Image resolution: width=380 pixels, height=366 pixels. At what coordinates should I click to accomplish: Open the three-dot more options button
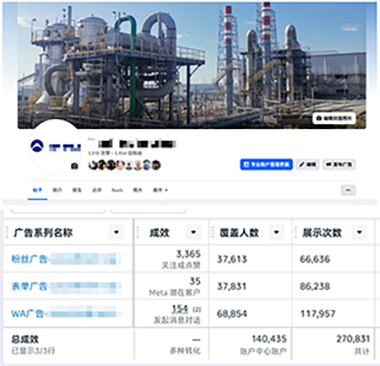348,190
